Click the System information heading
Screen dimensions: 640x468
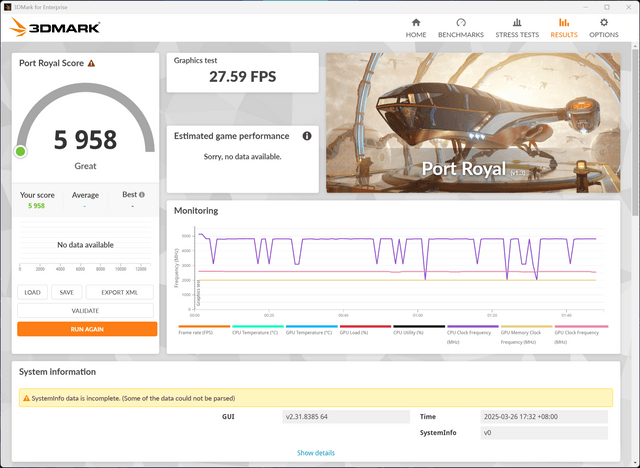(x=57, y=372)
